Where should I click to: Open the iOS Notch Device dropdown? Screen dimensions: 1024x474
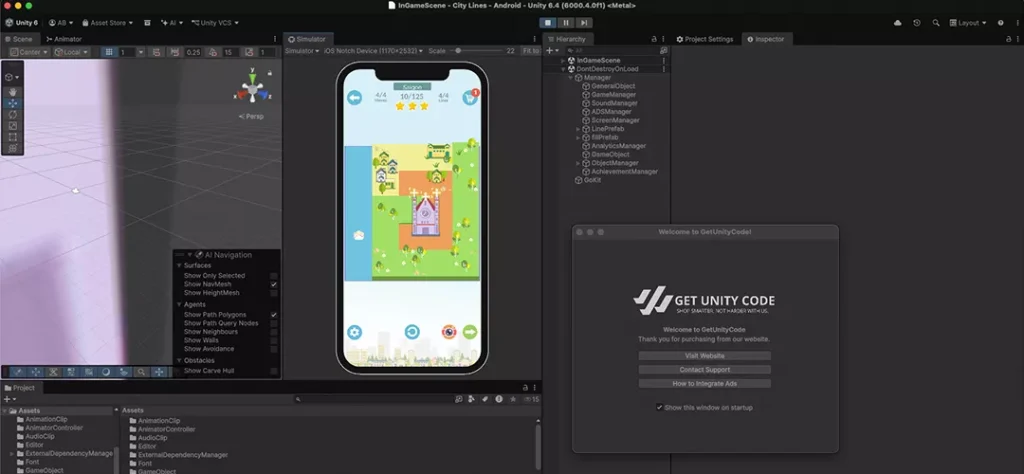(x=374, y=51)
